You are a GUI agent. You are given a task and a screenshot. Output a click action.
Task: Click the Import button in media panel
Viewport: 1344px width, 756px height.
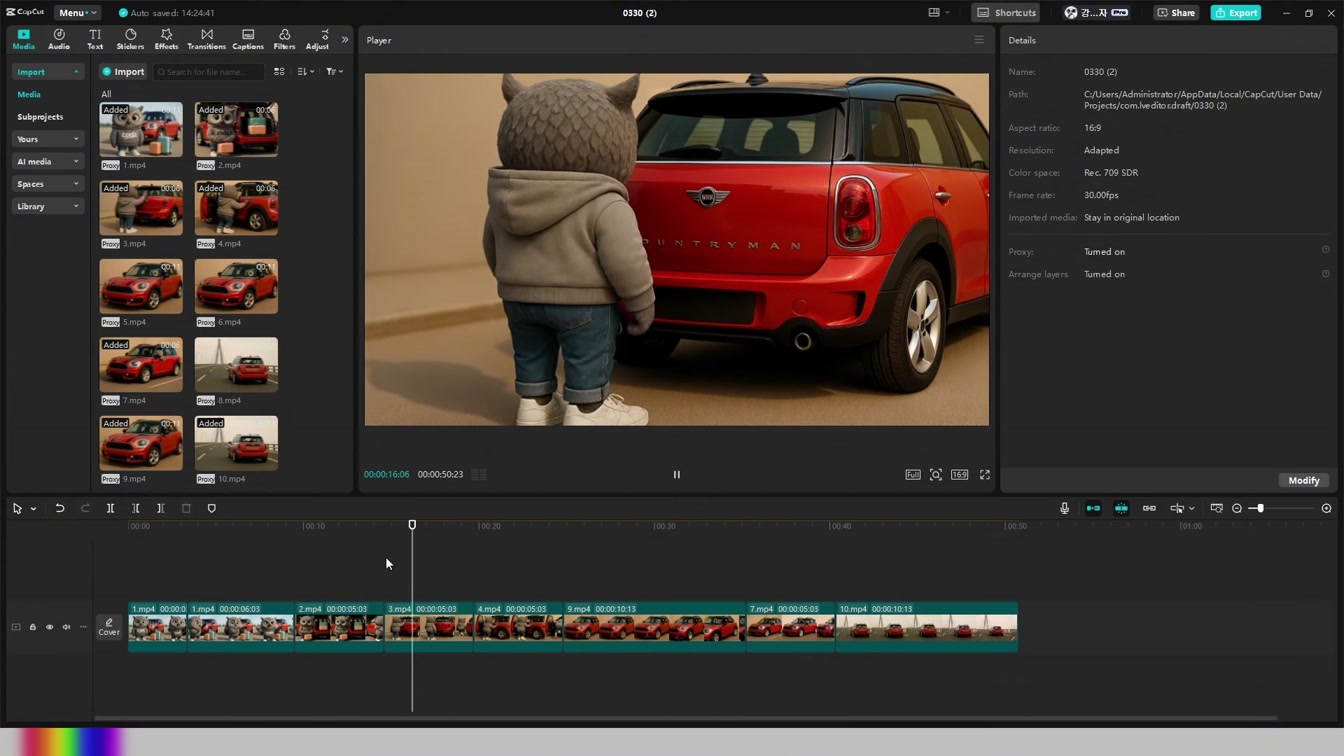[123, 72]
